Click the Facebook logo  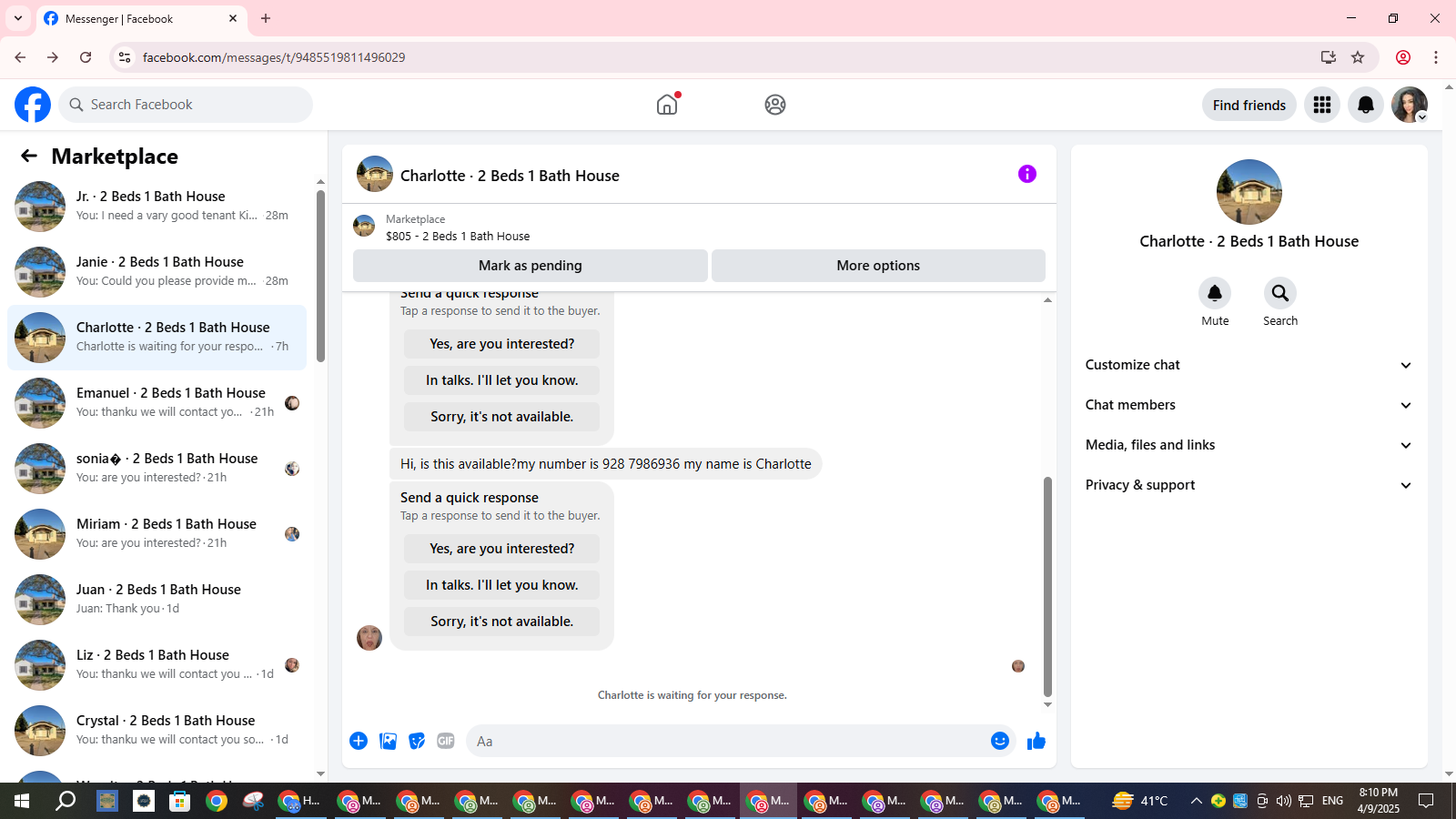click(x=33, y=105)
